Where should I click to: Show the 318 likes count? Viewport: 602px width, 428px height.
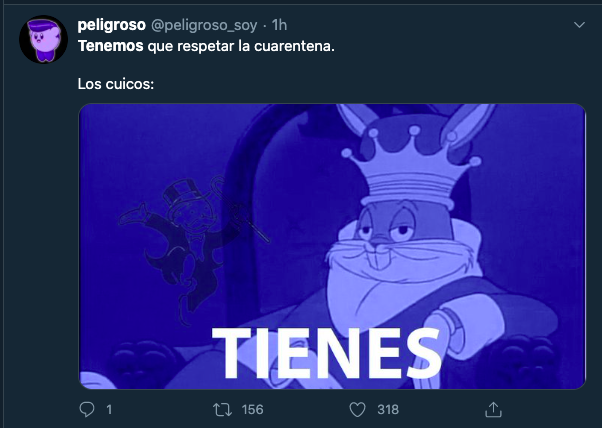pyautogui.click(x=388, y=410)
